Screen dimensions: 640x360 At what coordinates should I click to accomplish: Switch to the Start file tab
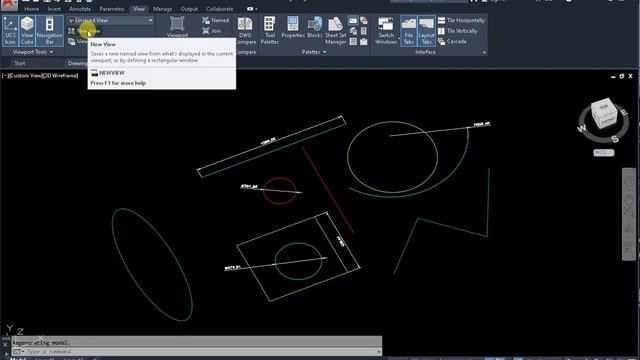[20, 63]
